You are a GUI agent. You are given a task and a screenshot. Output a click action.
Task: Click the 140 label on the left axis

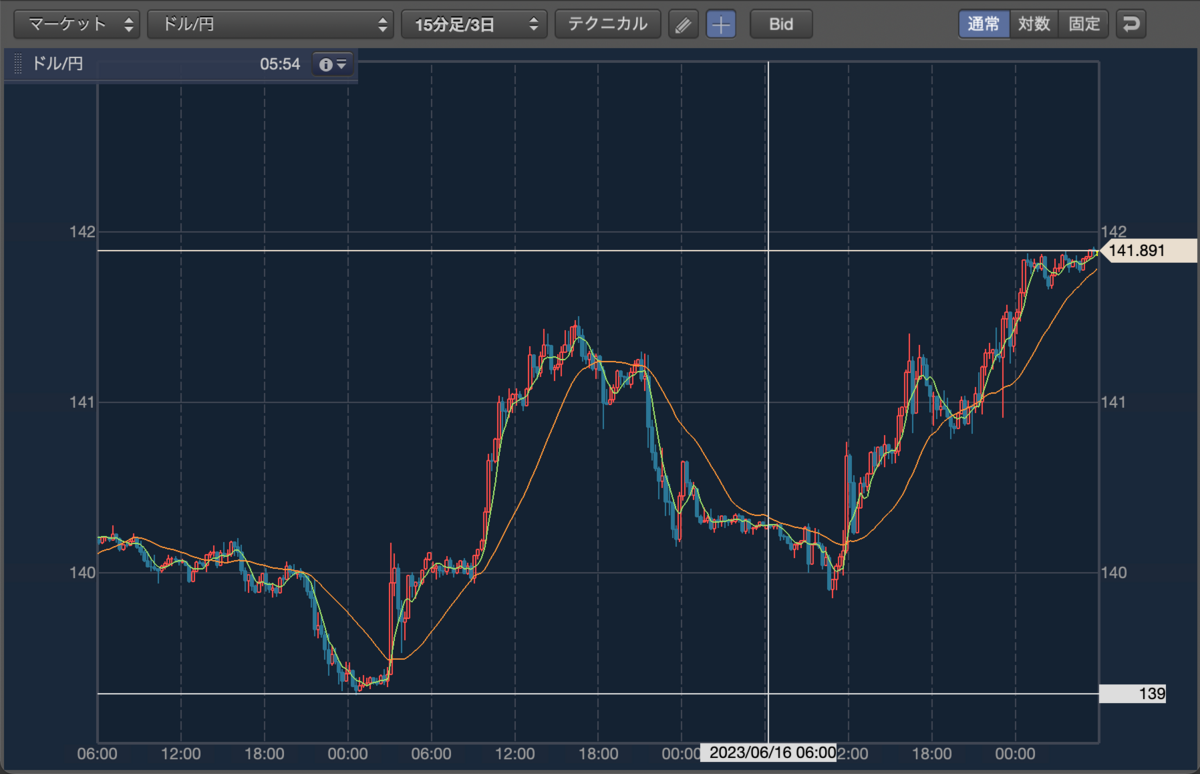81,573
